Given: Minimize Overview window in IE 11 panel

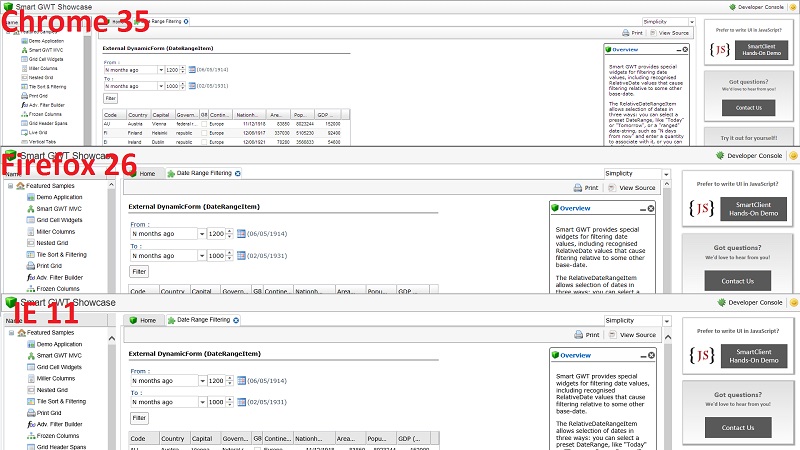Looking at the screenshot, I should tap(641, 354).
